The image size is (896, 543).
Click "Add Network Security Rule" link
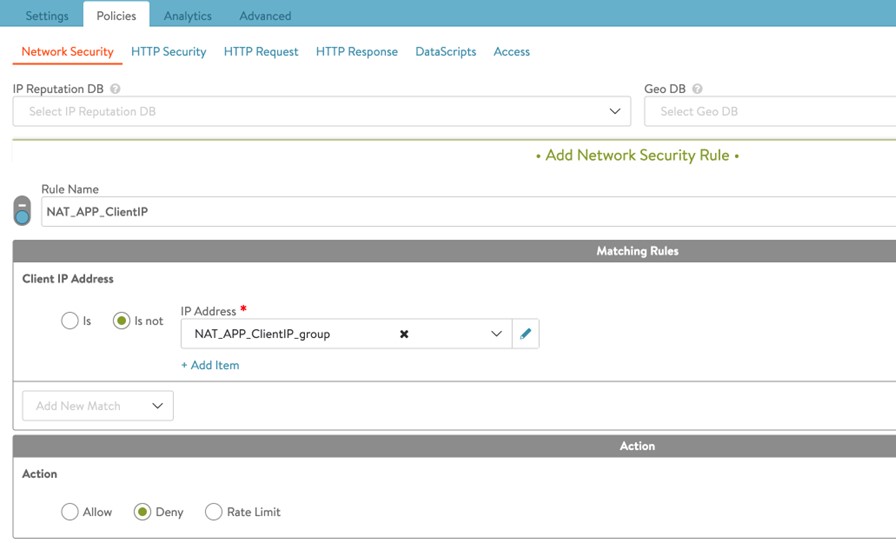(637, 156)
